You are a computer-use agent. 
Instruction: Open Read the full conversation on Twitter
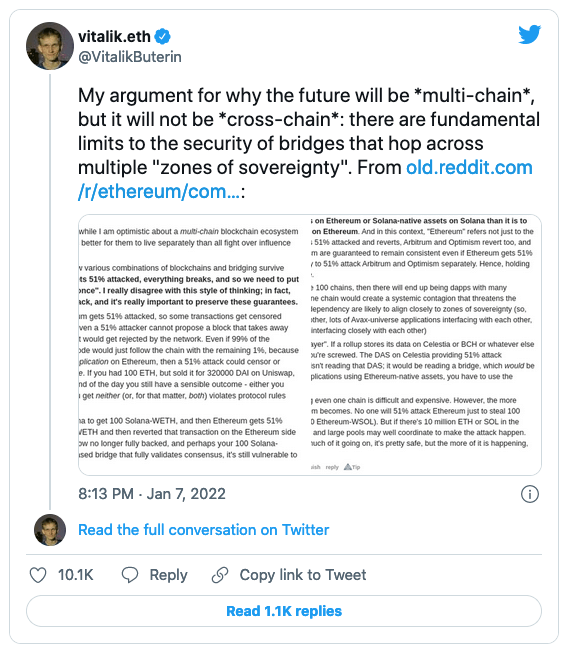pos(203,530)
